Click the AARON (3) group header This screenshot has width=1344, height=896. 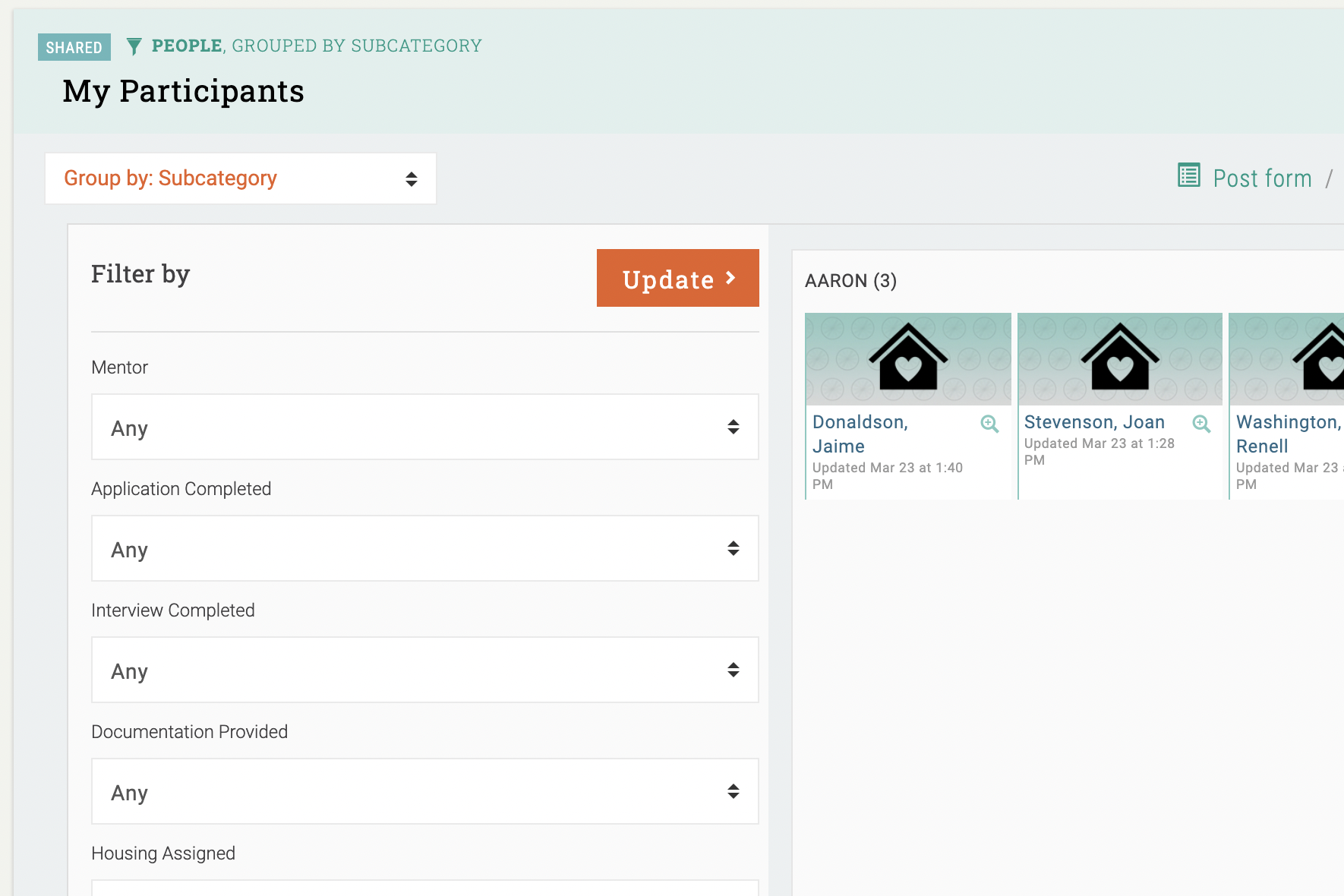click(x=851, y=280)
